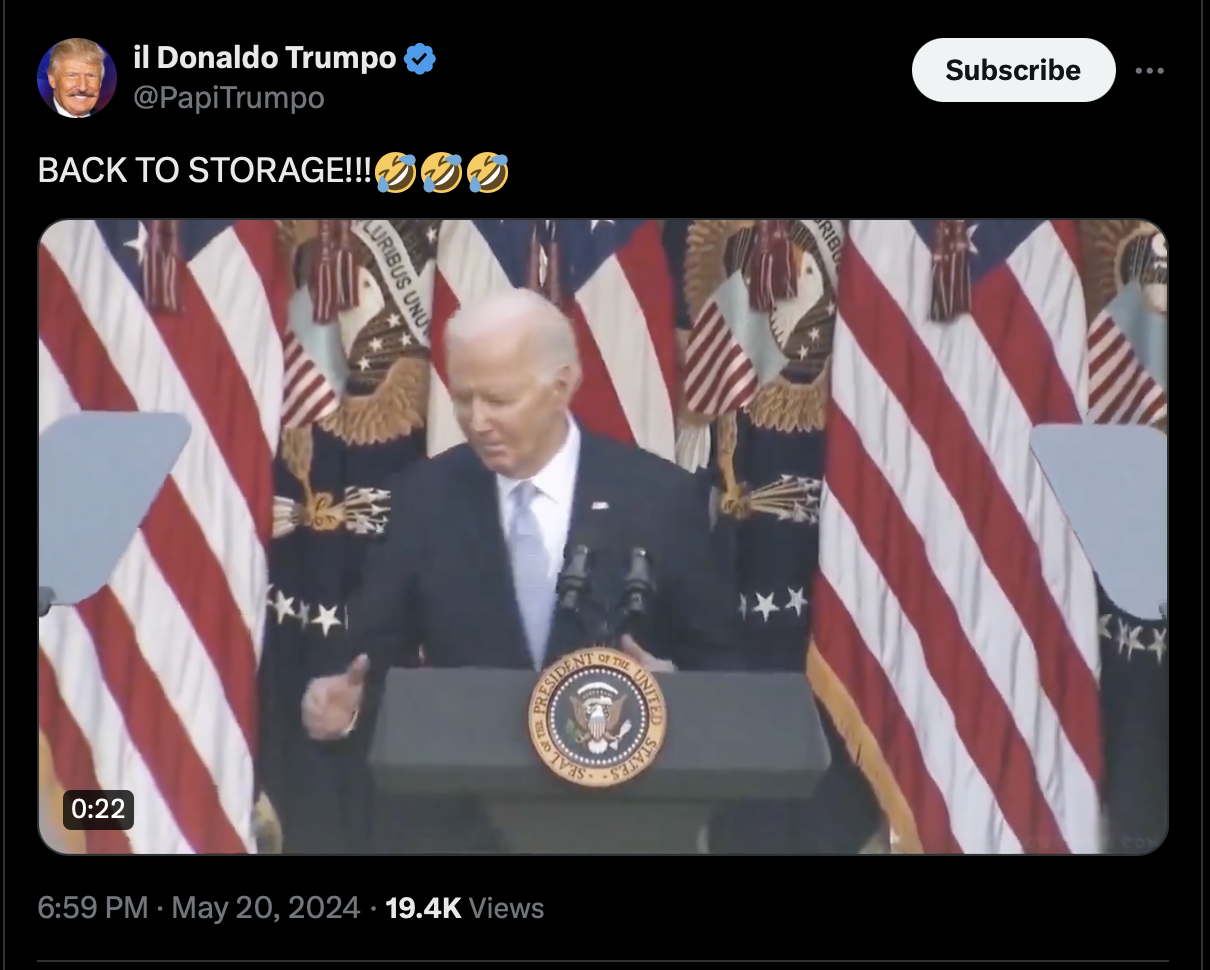Viewport: 1210px width, 970px height.
Task: Open the three-dot more options menu
Action: (1150, 71)
